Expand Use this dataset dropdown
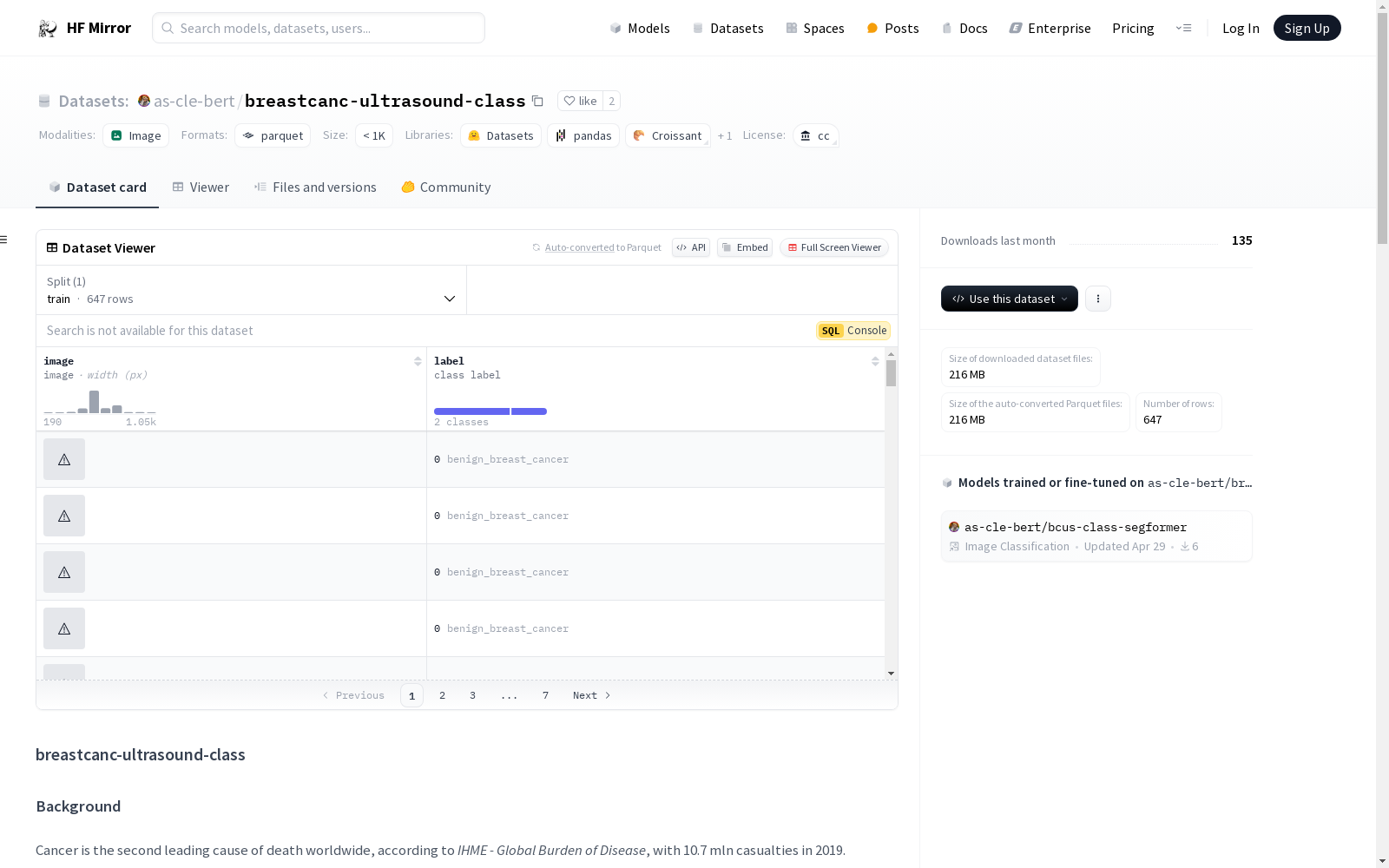Image resolution: width=1389 pixels, height=868 pixels. tap(1010, 299)
